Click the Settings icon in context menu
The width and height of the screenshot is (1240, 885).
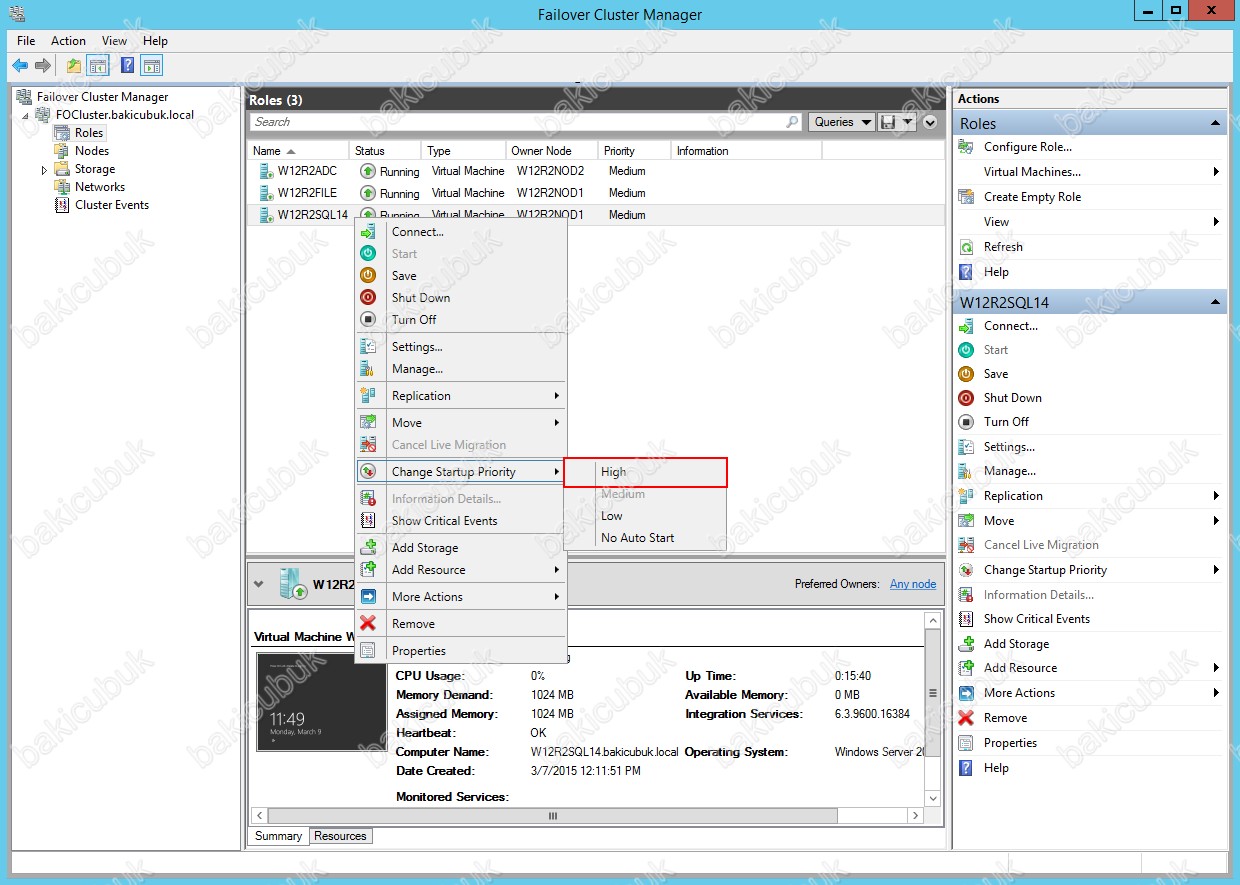pos(368,347)
